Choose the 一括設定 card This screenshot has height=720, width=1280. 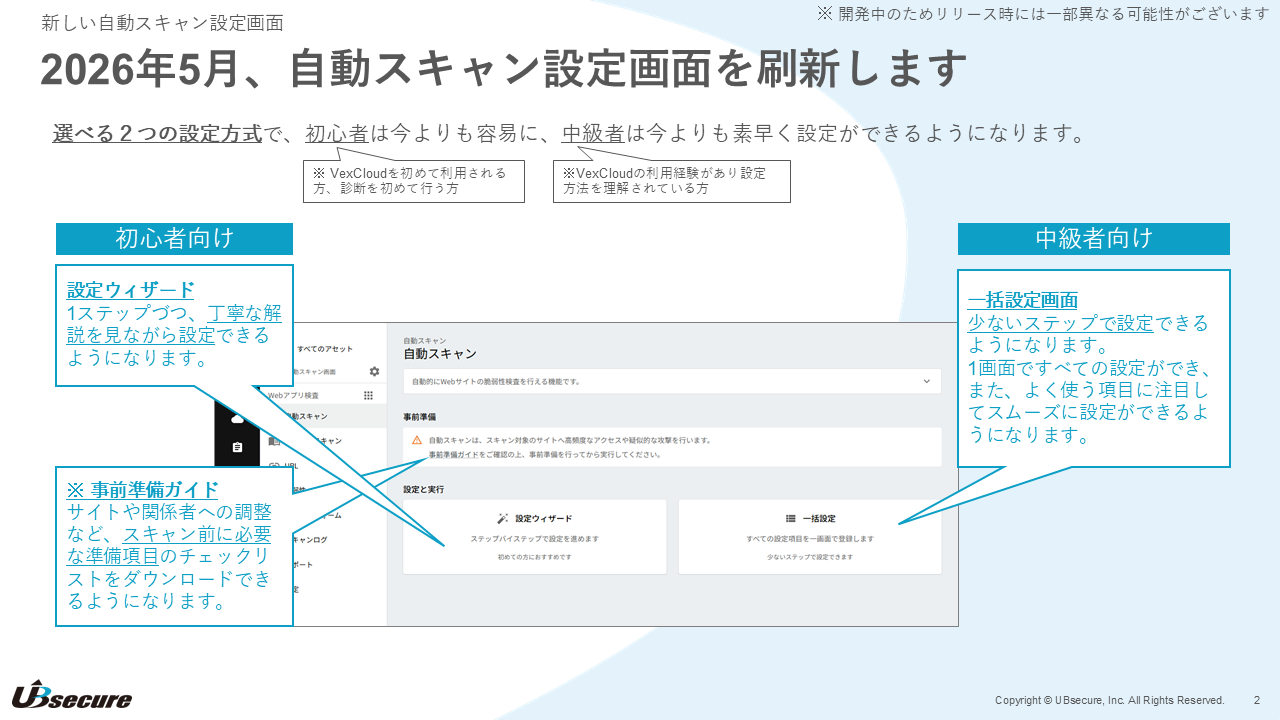pos(810,537)
